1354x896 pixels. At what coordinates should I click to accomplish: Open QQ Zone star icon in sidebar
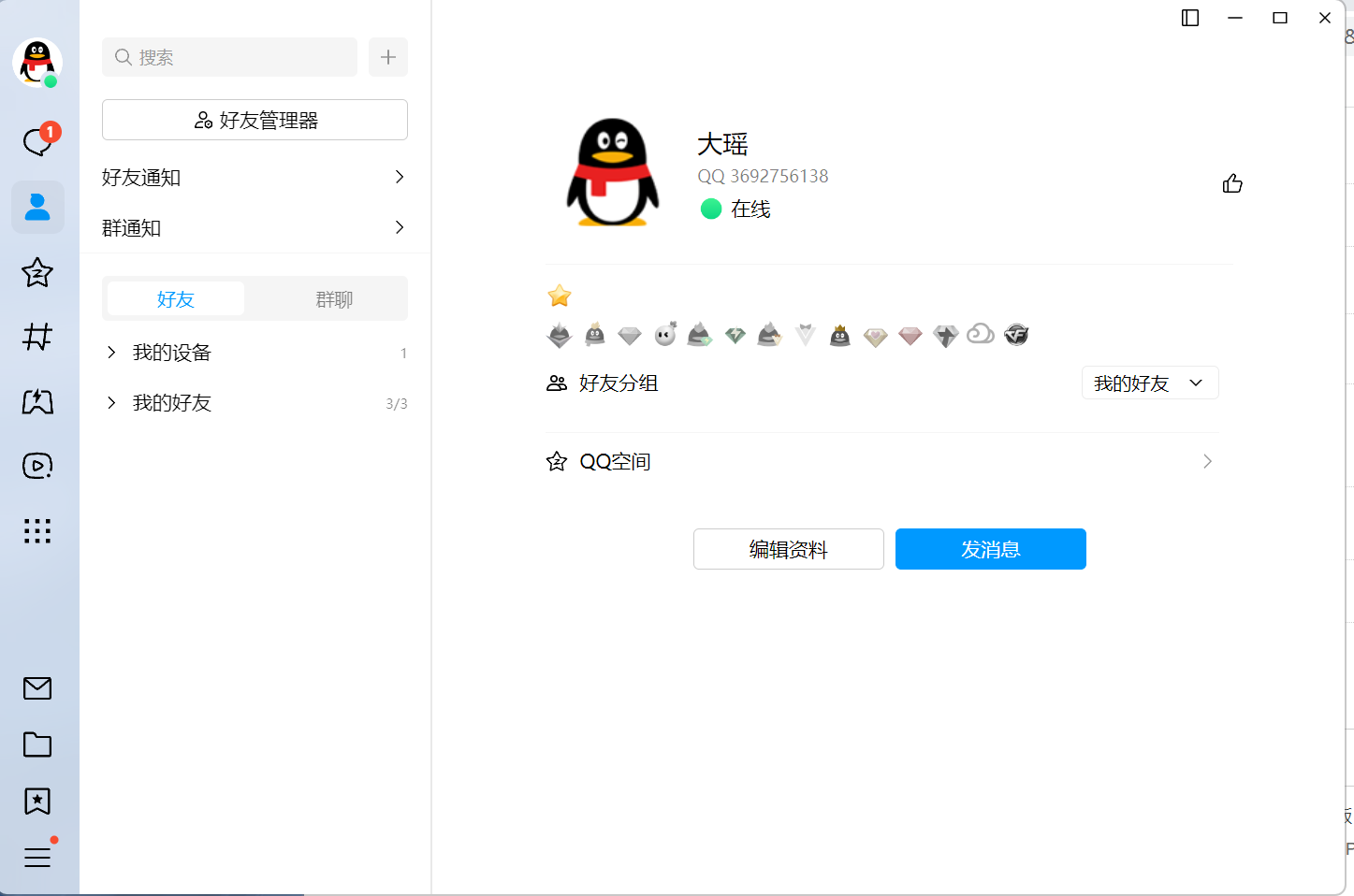pos(37,272)
